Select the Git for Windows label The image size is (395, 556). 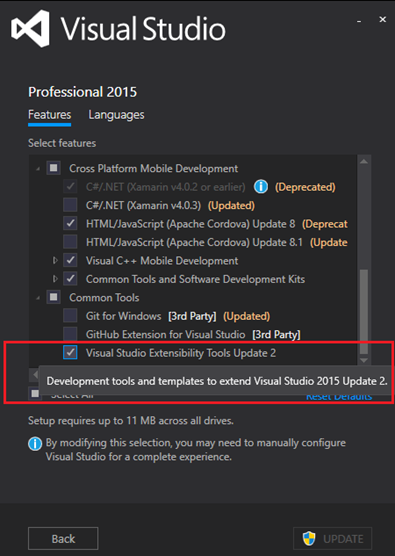[124, 316]
